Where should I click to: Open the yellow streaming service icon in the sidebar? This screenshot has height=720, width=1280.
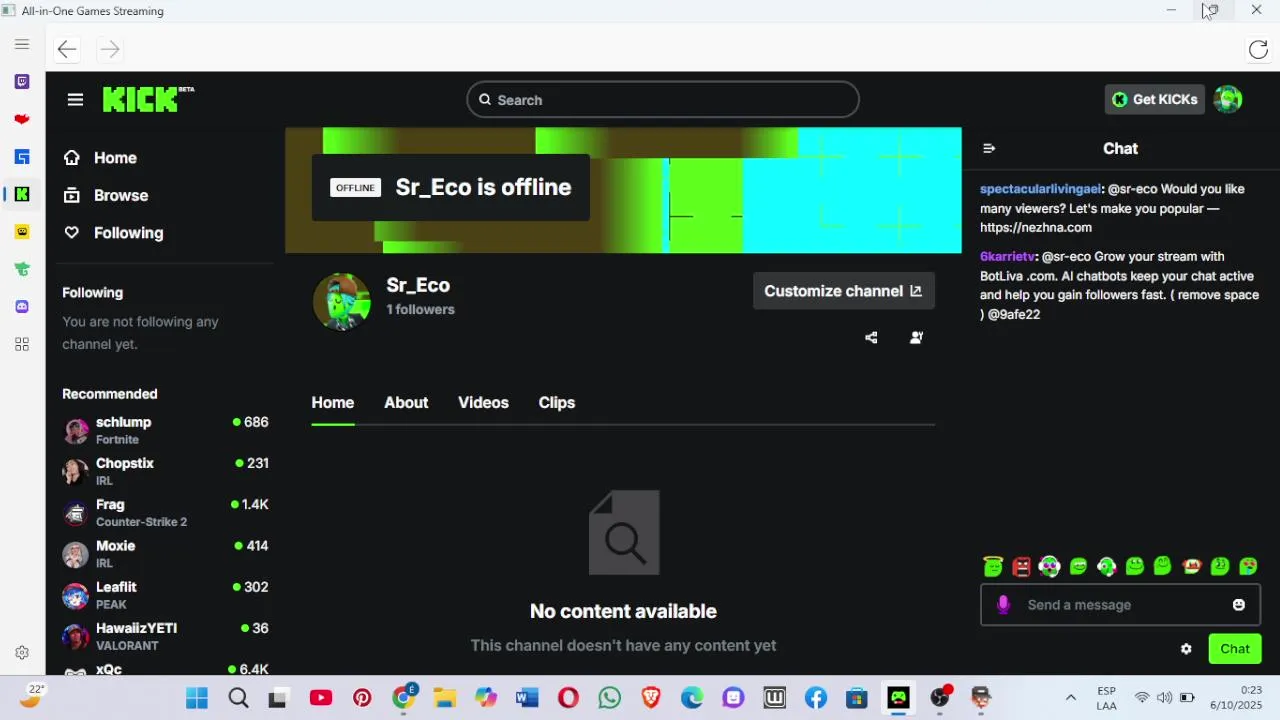(x=22, y=231)
